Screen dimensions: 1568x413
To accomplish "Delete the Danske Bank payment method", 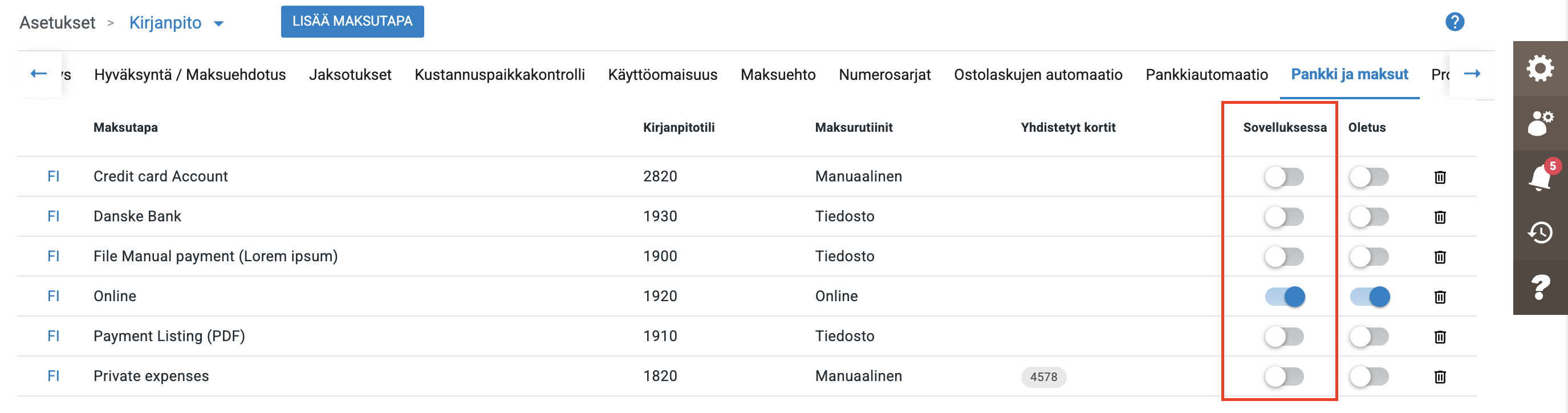I will point(1440,217).
